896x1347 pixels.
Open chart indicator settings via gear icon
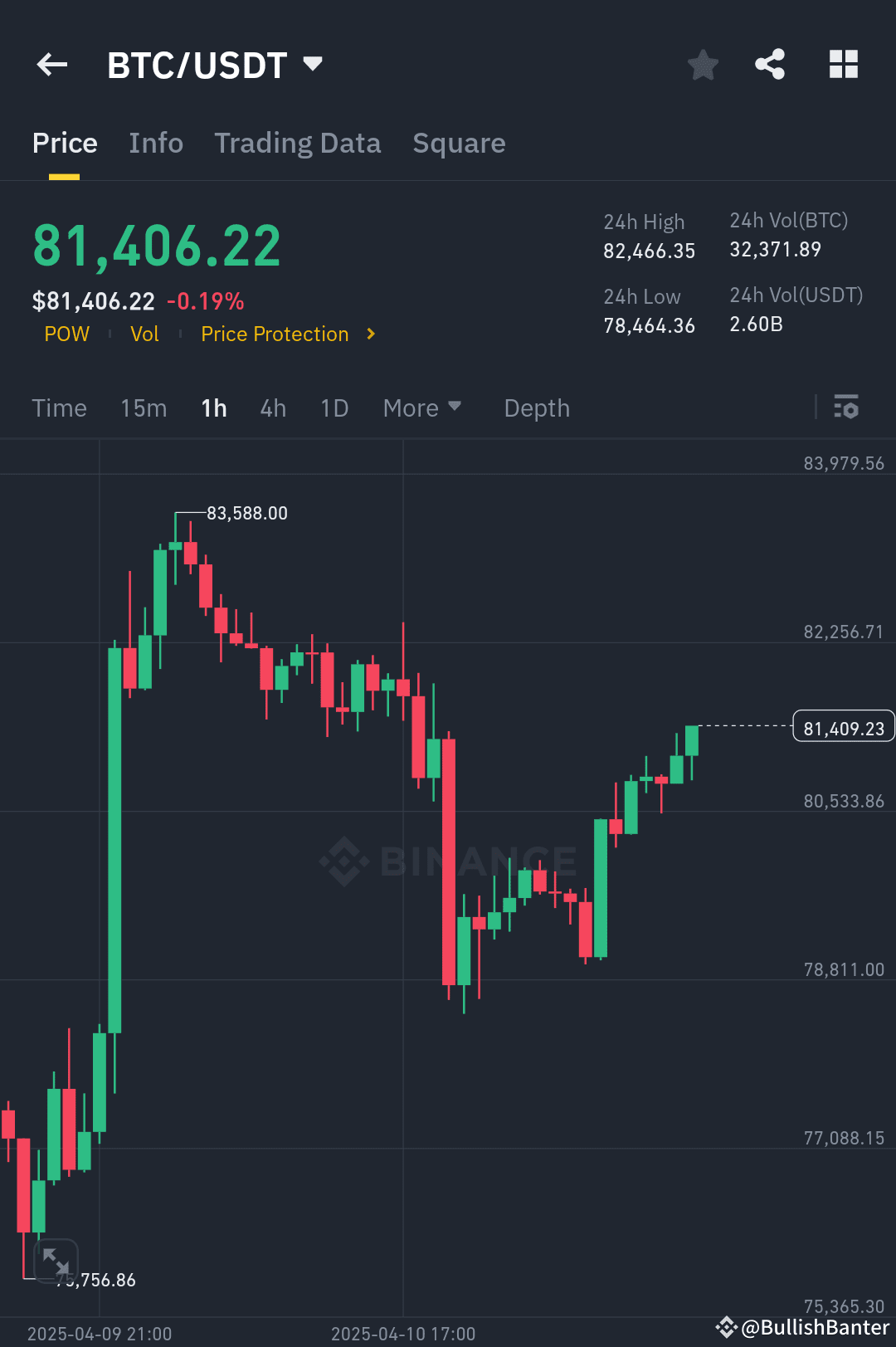847,408
